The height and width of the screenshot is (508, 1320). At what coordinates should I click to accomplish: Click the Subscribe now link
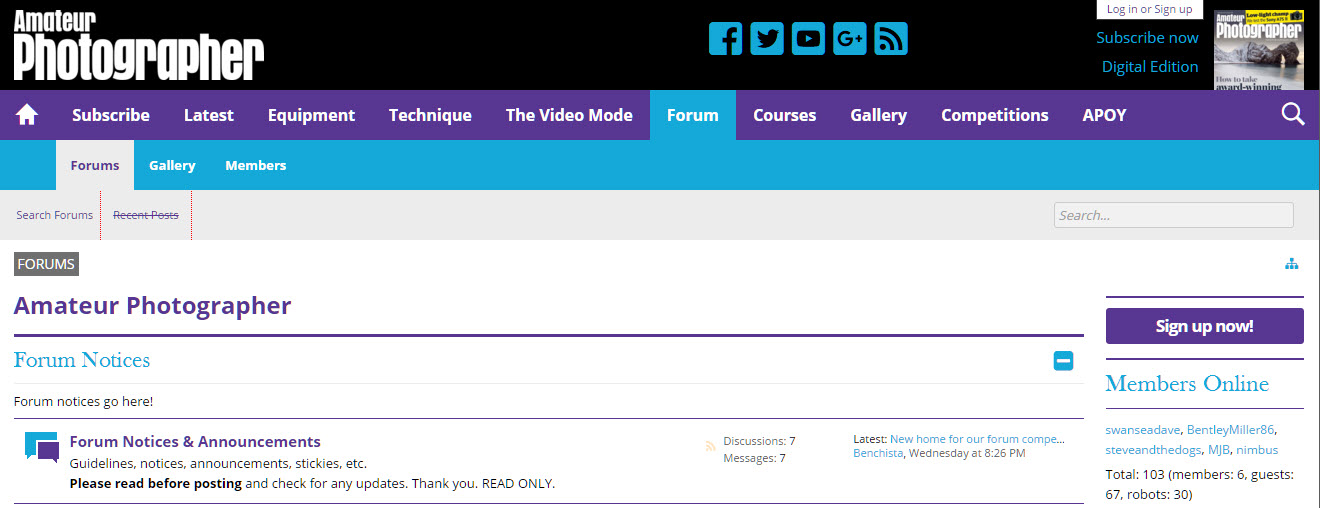1147,37
